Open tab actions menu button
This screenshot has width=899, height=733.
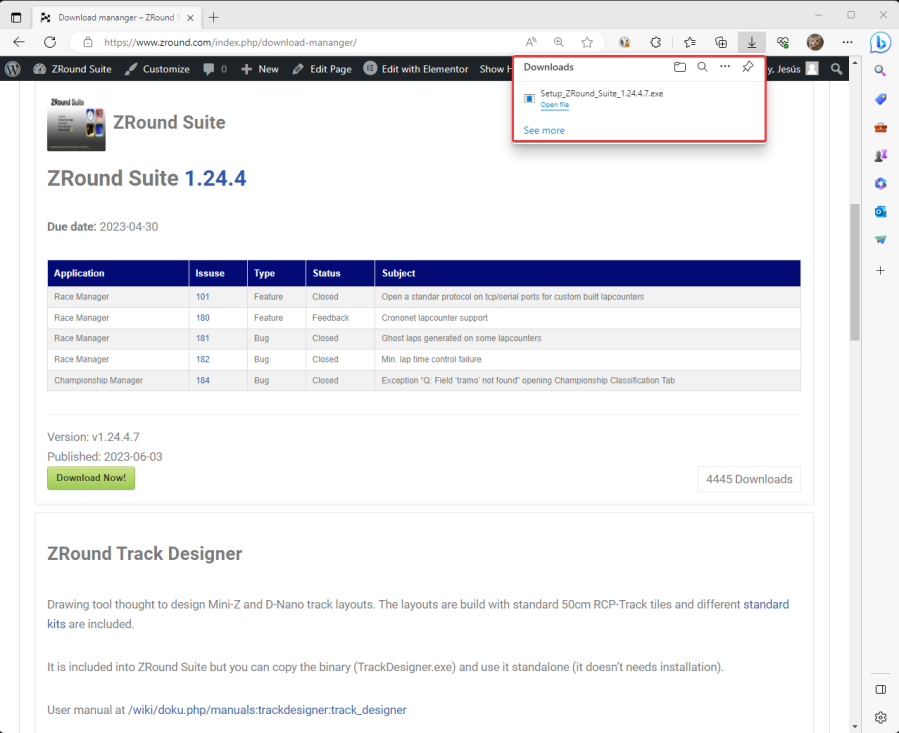[16, 17]
